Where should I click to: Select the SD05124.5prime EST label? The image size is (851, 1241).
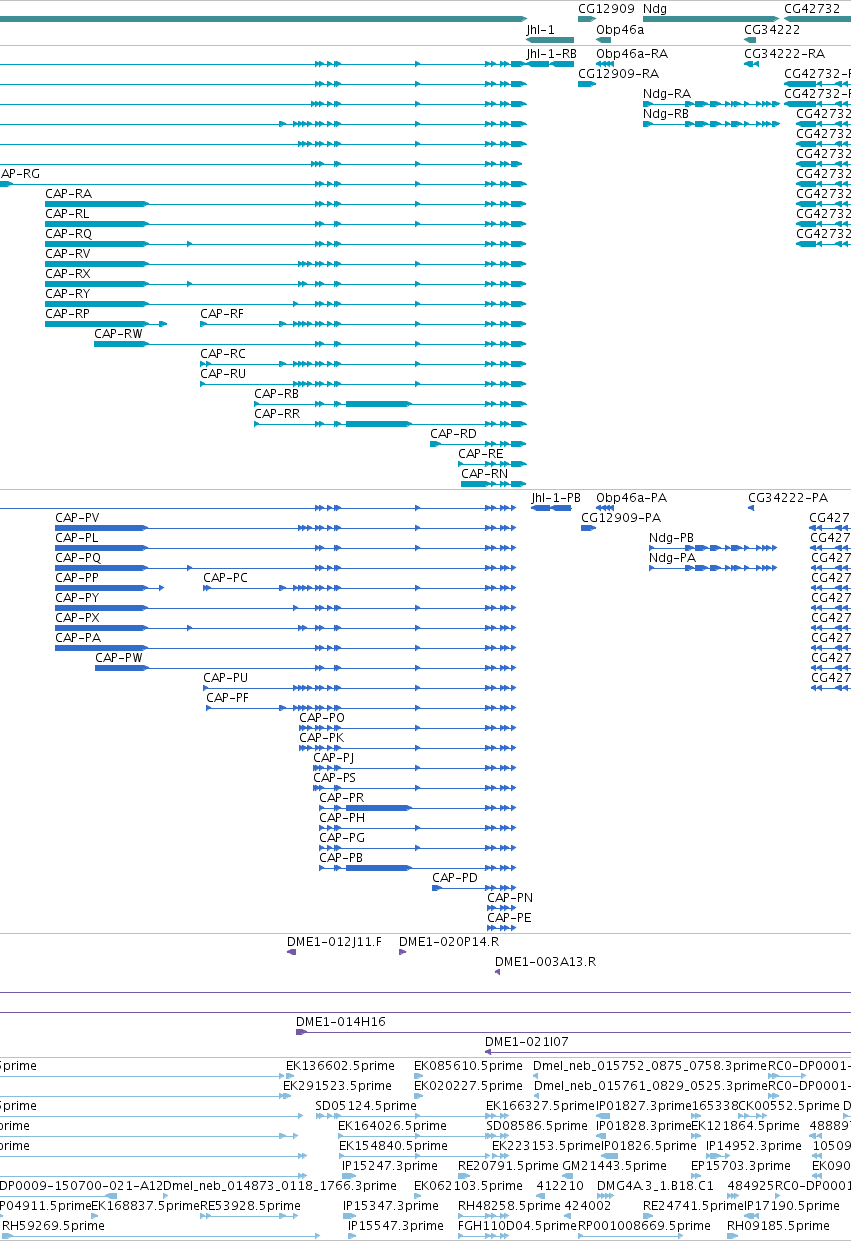click(365, 1106)
